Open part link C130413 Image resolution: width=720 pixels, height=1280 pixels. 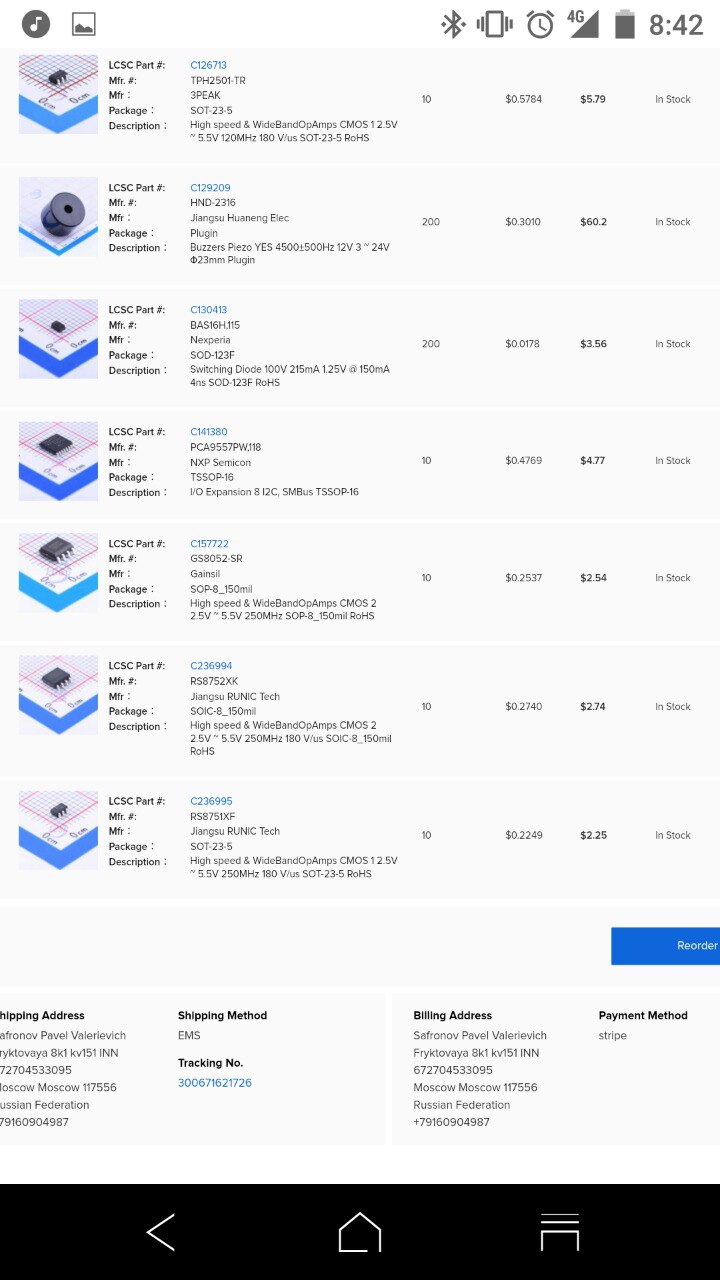(x=209, y=310)
